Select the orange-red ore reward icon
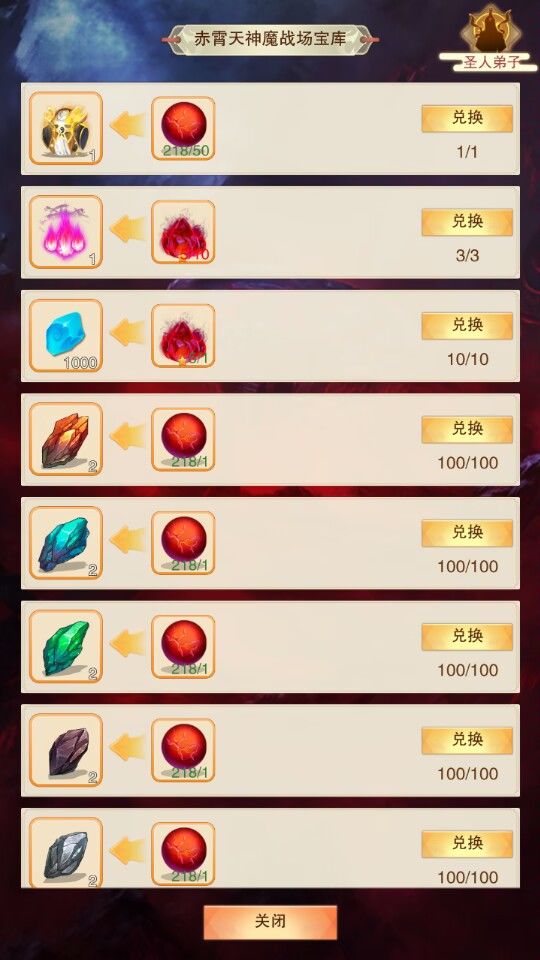The width and height of the screenshot is (540, 960). coord(66,439)
